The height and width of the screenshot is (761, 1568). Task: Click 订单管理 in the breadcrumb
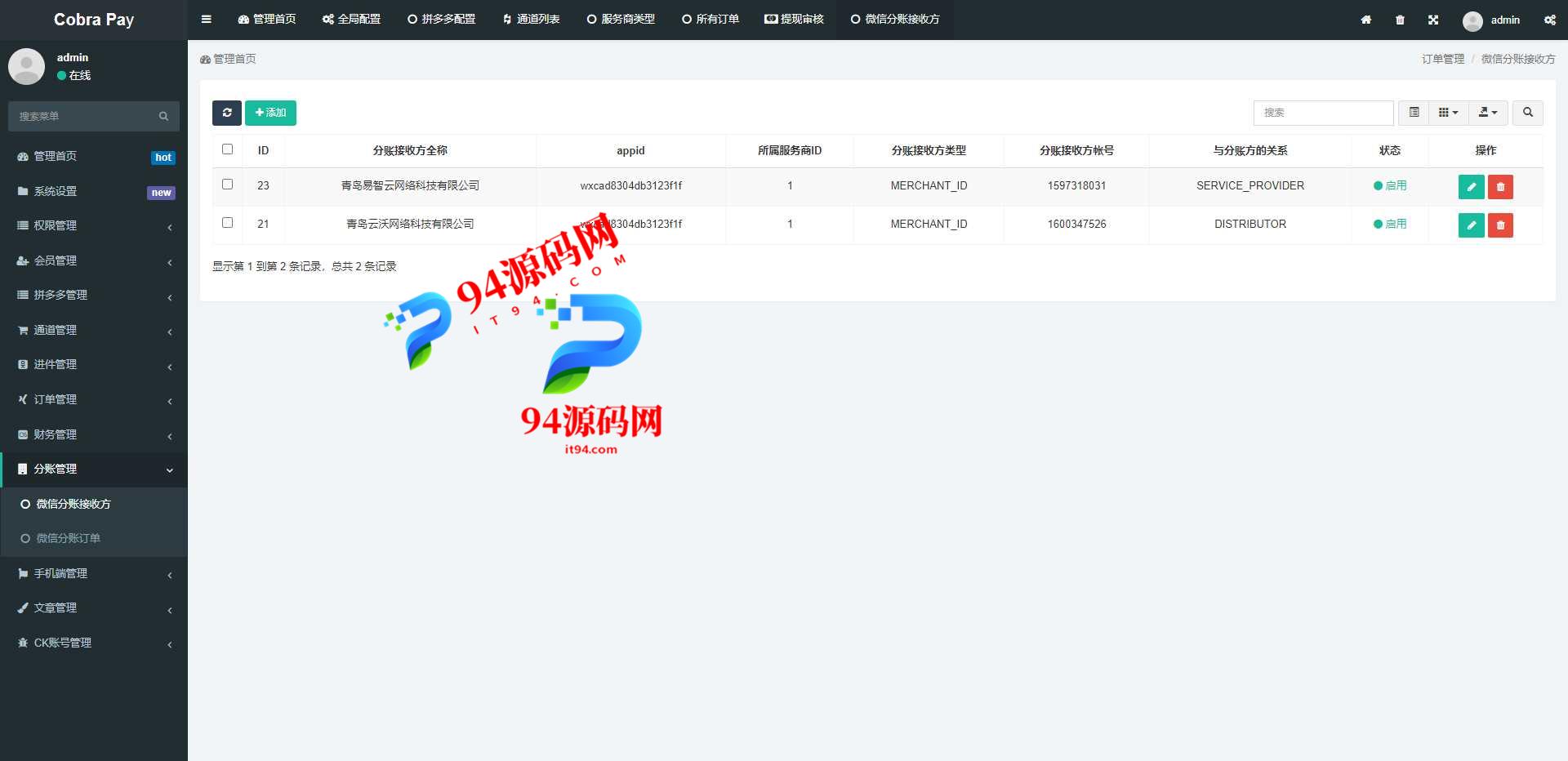(1442, 59)
